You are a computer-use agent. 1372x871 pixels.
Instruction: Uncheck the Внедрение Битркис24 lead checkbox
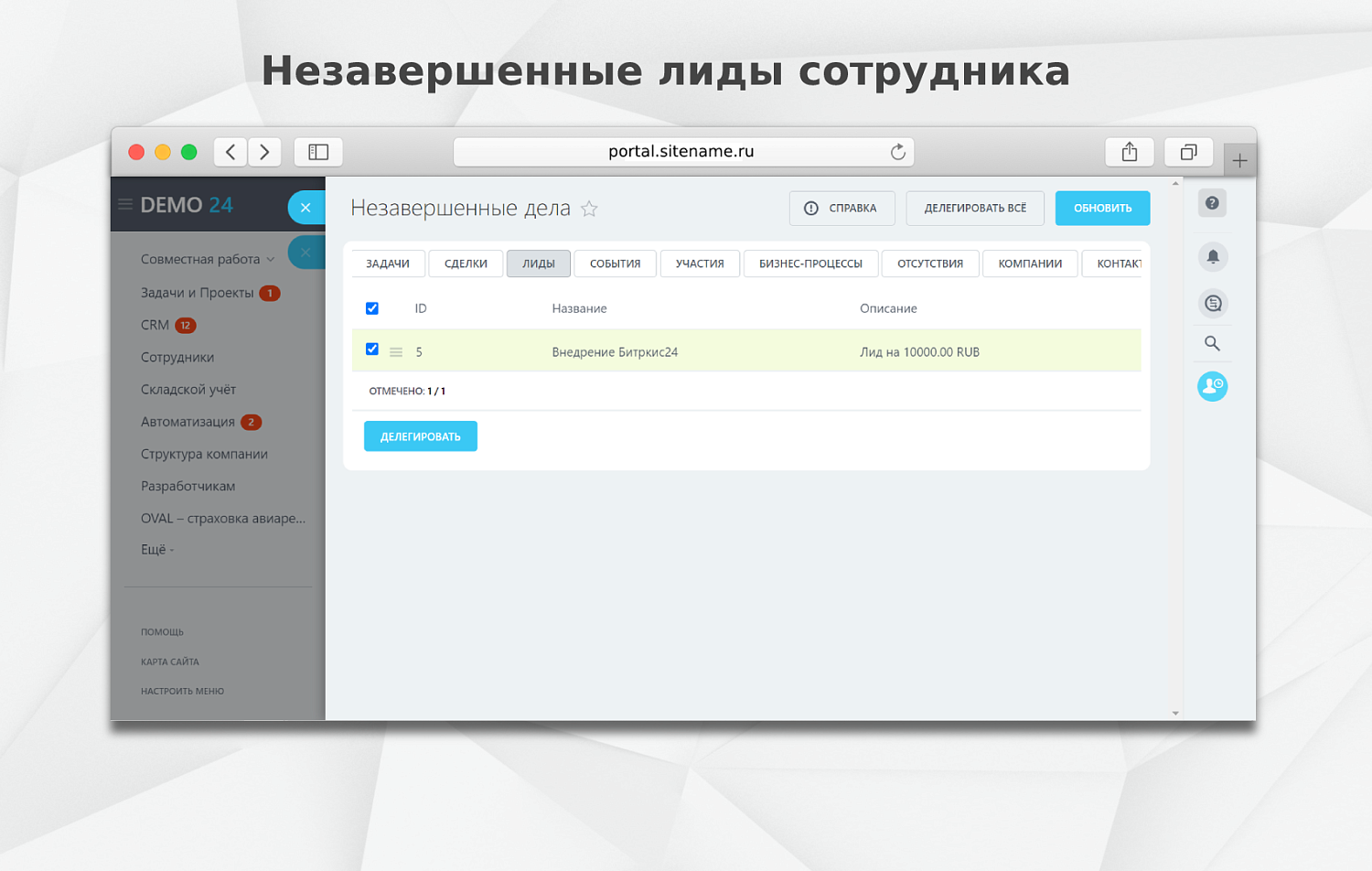click(372, 349)
